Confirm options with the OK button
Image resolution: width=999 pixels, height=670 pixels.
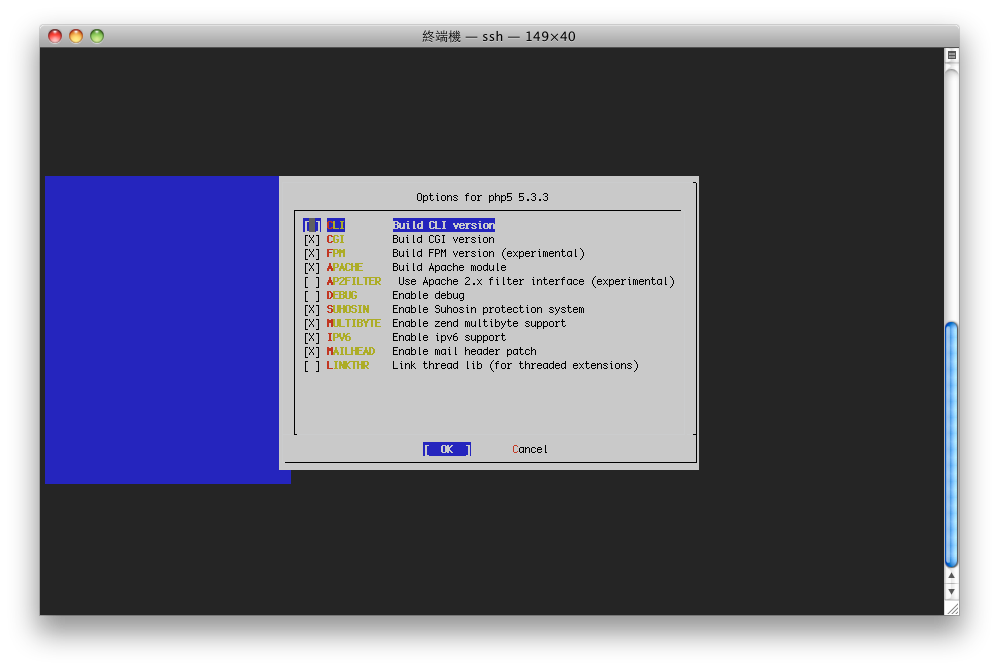[x=447, y=450]
